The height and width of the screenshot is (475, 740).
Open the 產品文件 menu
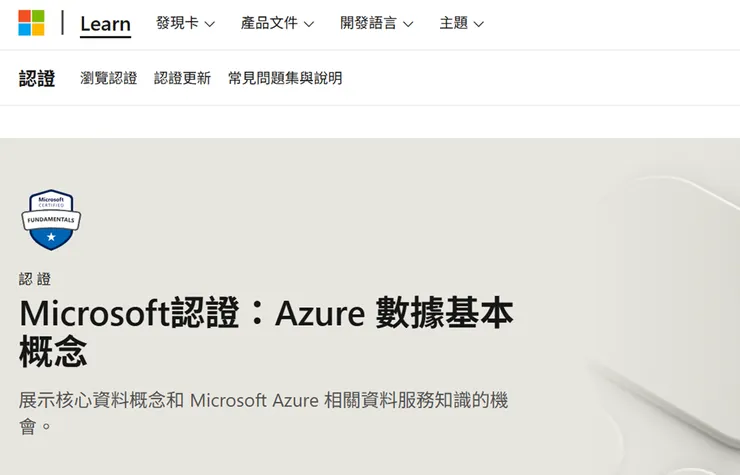pyautogui.click(x=269, y=23)
